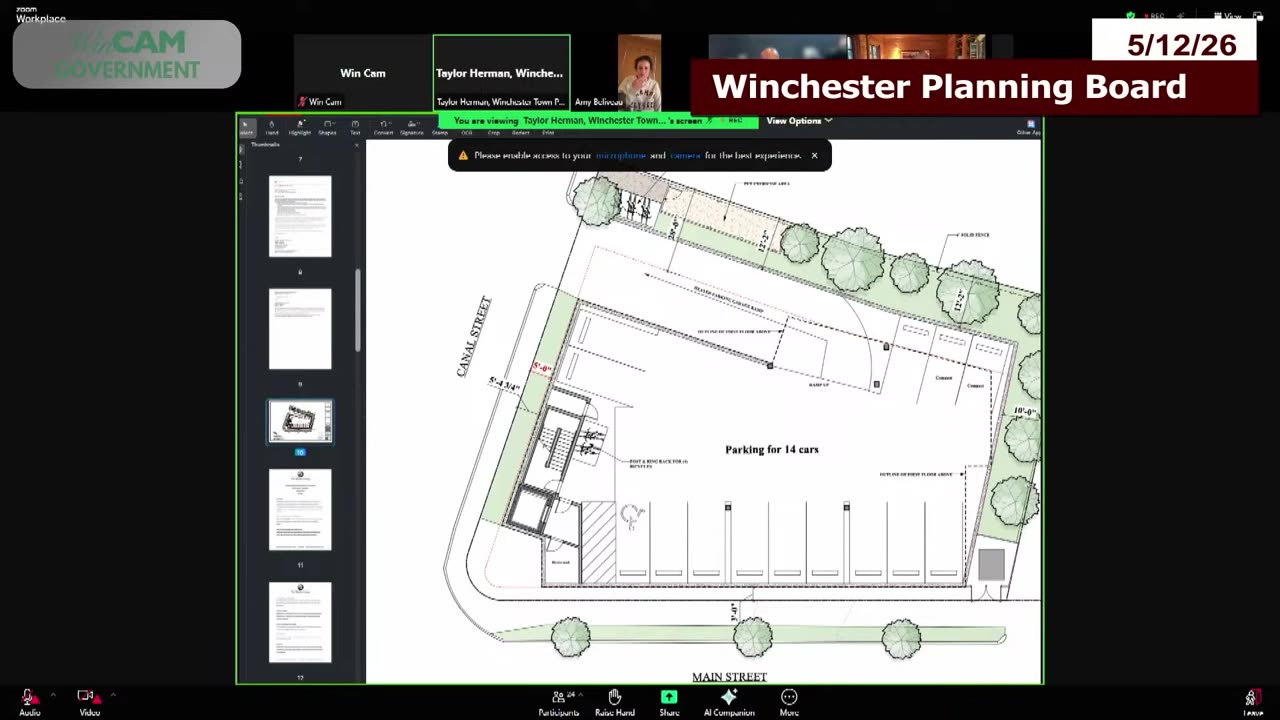Close the Thumbnails panel

[x=357, y=145]
